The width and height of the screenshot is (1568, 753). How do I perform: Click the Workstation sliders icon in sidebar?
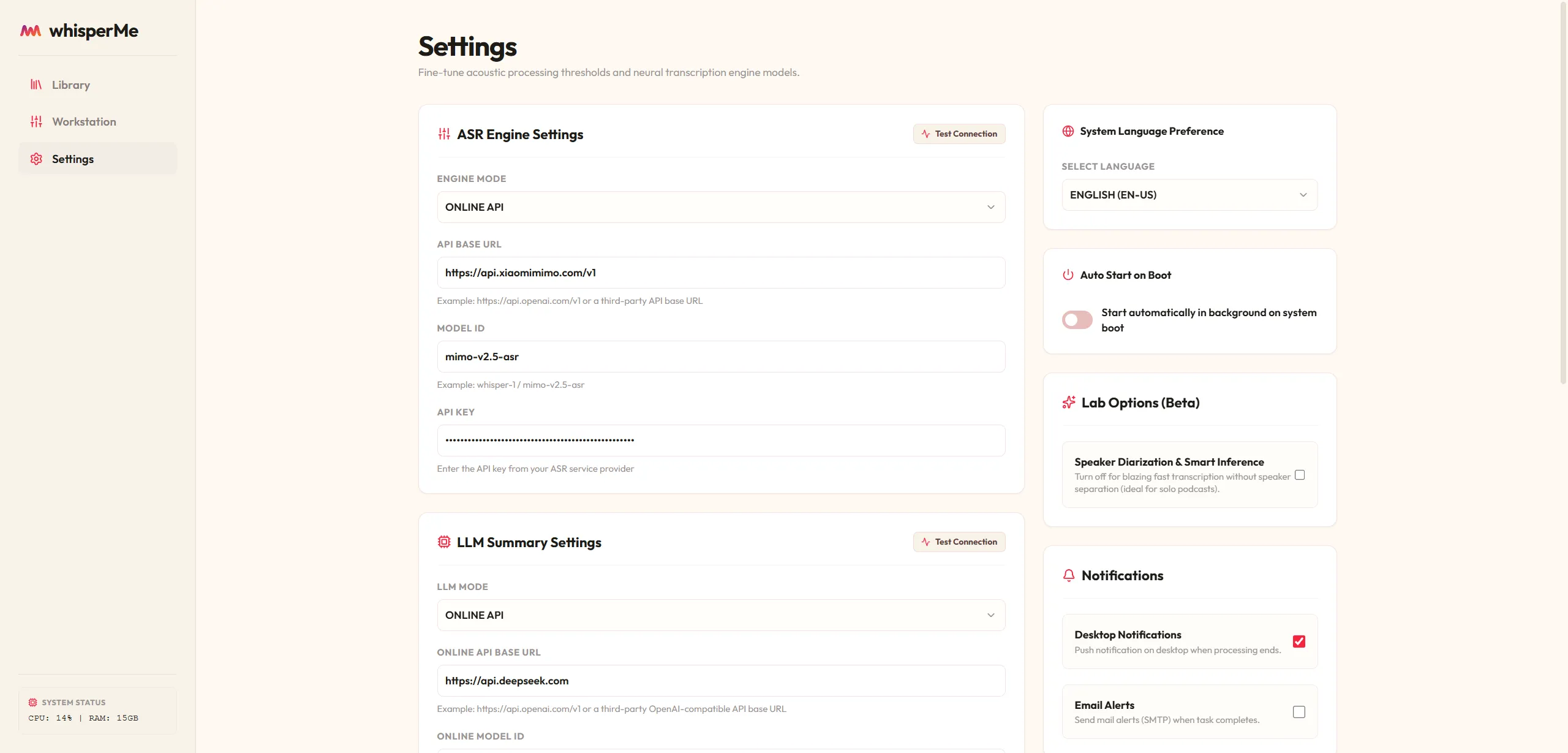tap(36, 121)
